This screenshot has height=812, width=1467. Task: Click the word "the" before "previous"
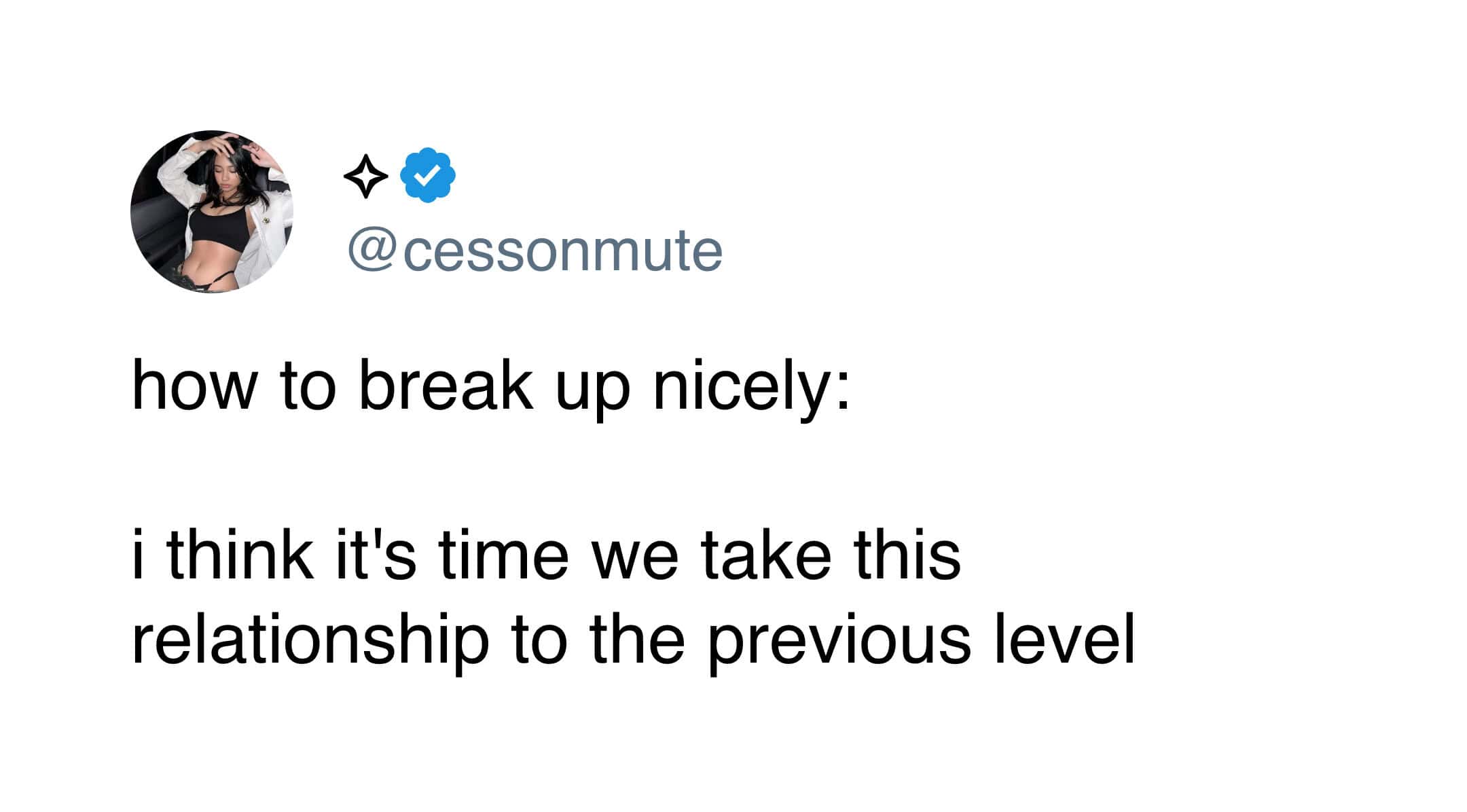[x=637, y=640]
